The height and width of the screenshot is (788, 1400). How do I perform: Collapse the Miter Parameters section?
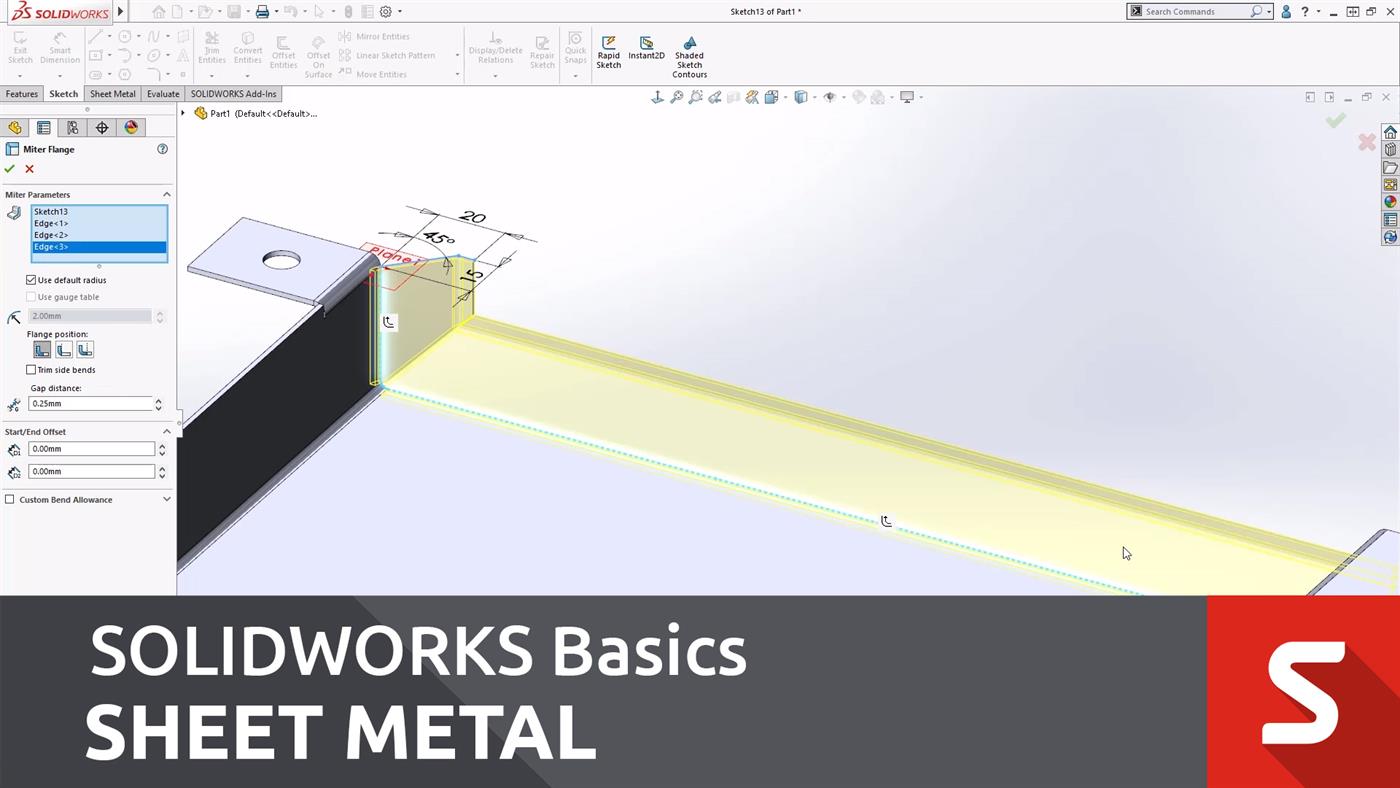click(166, 194)
